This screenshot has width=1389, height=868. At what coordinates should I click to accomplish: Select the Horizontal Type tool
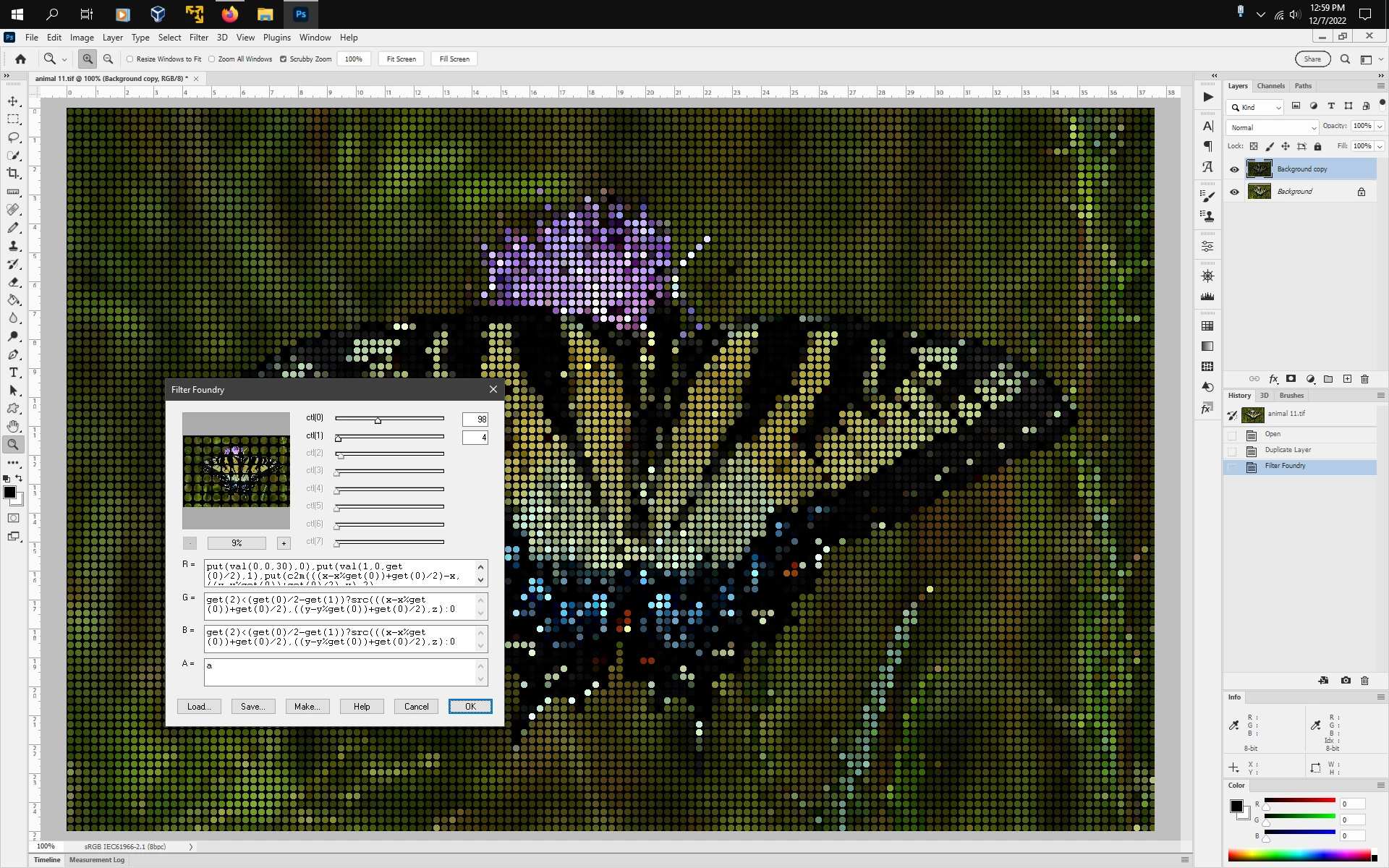tap(13, 373)
